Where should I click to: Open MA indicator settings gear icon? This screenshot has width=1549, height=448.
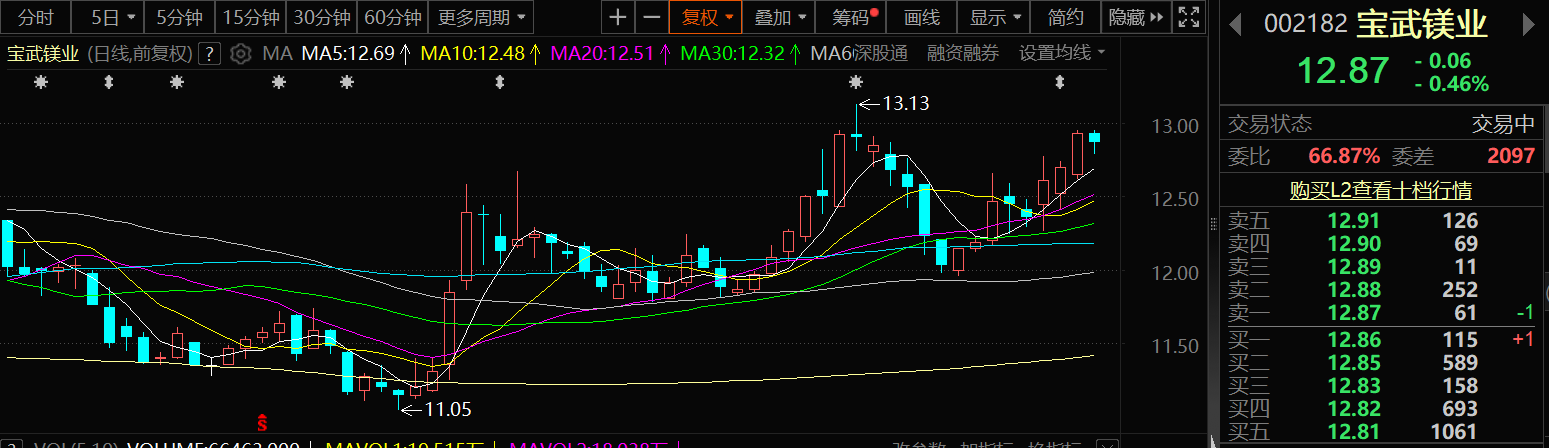[240, 53]
